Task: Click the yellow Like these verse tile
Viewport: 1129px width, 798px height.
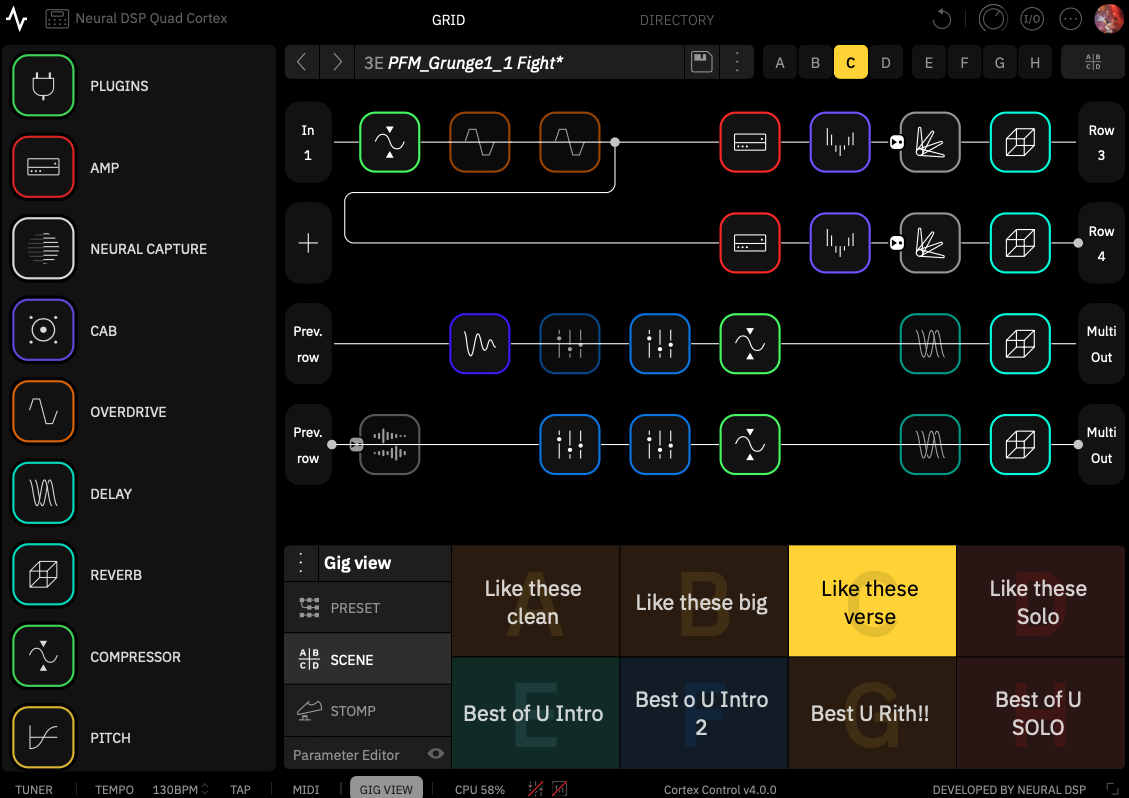Action: pos(872,601)
